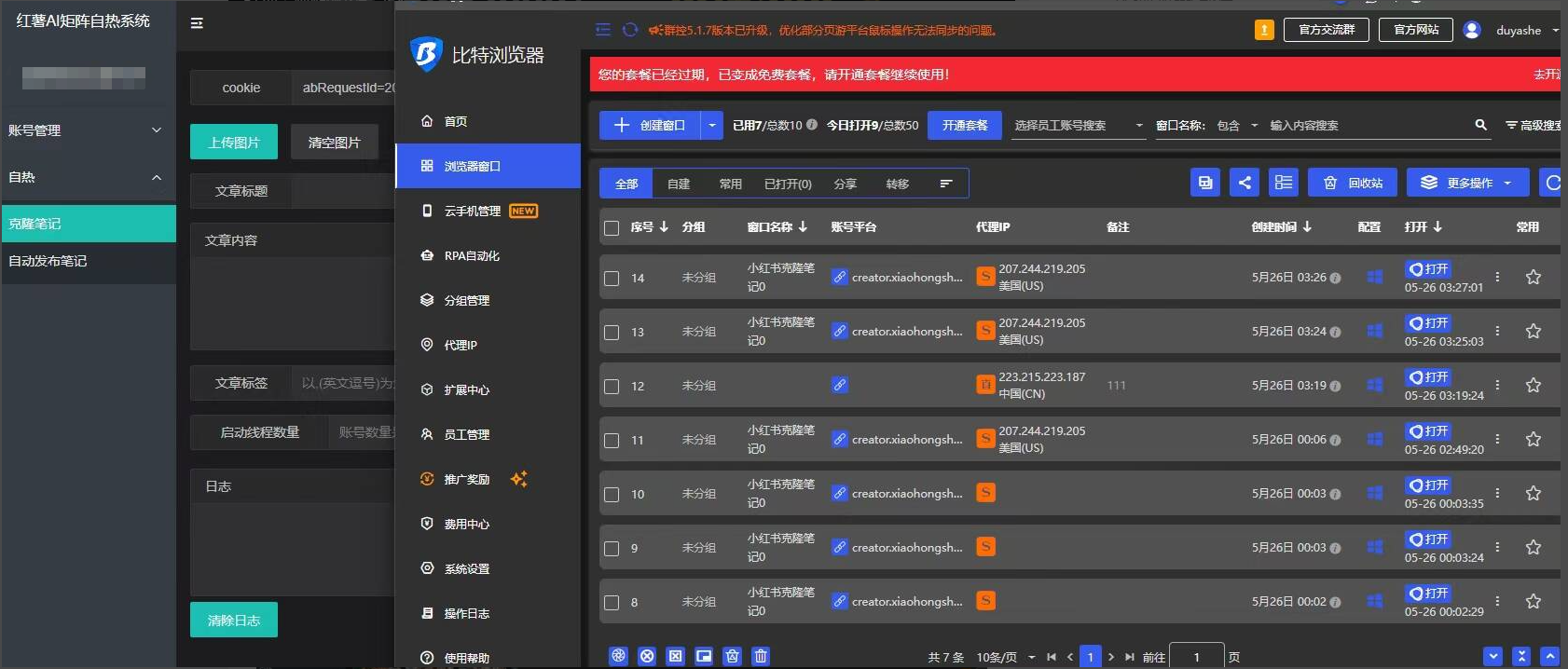Switch to the 全部 tab
This screenshot has height=669, width=1568.
626,184
